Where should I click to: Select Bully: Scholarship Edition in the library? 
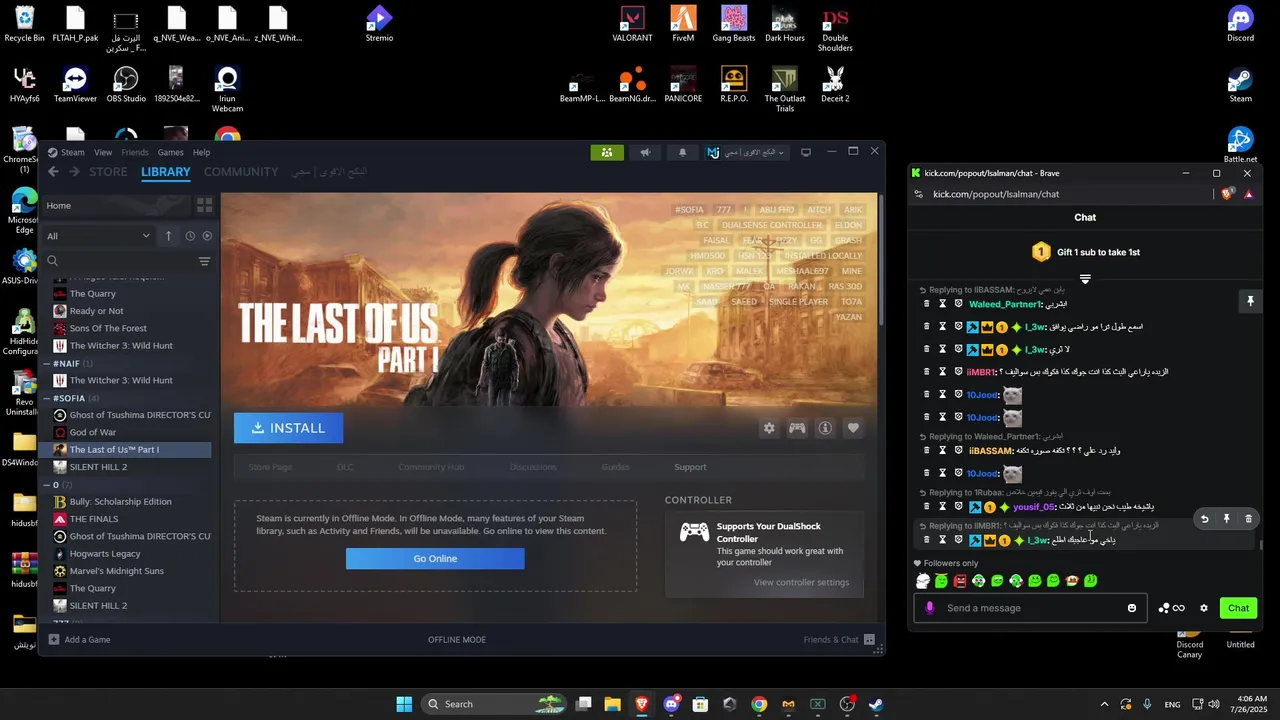[131, 502]
